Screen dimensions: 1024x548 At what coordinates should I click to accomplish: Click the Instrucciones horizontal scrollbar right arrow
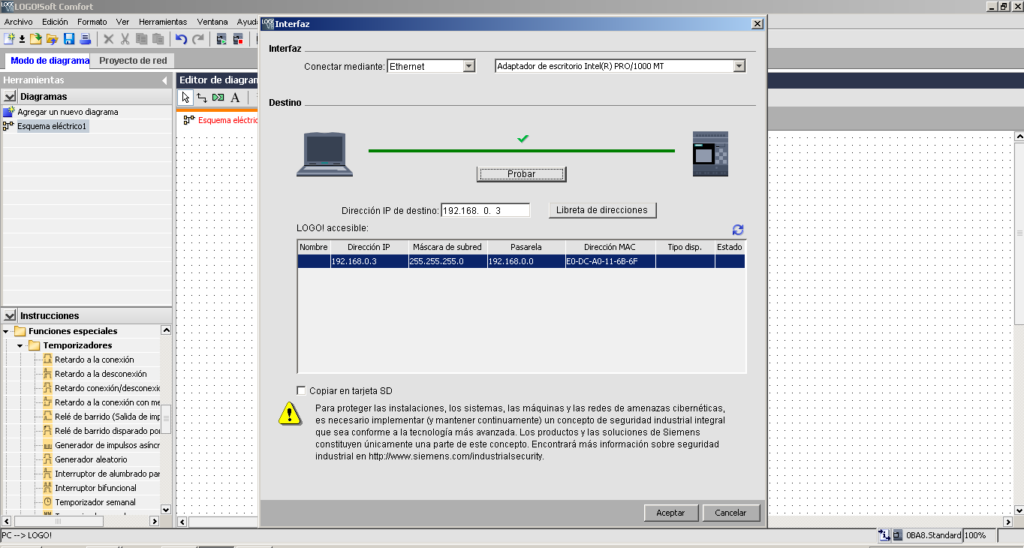point(154,521)
